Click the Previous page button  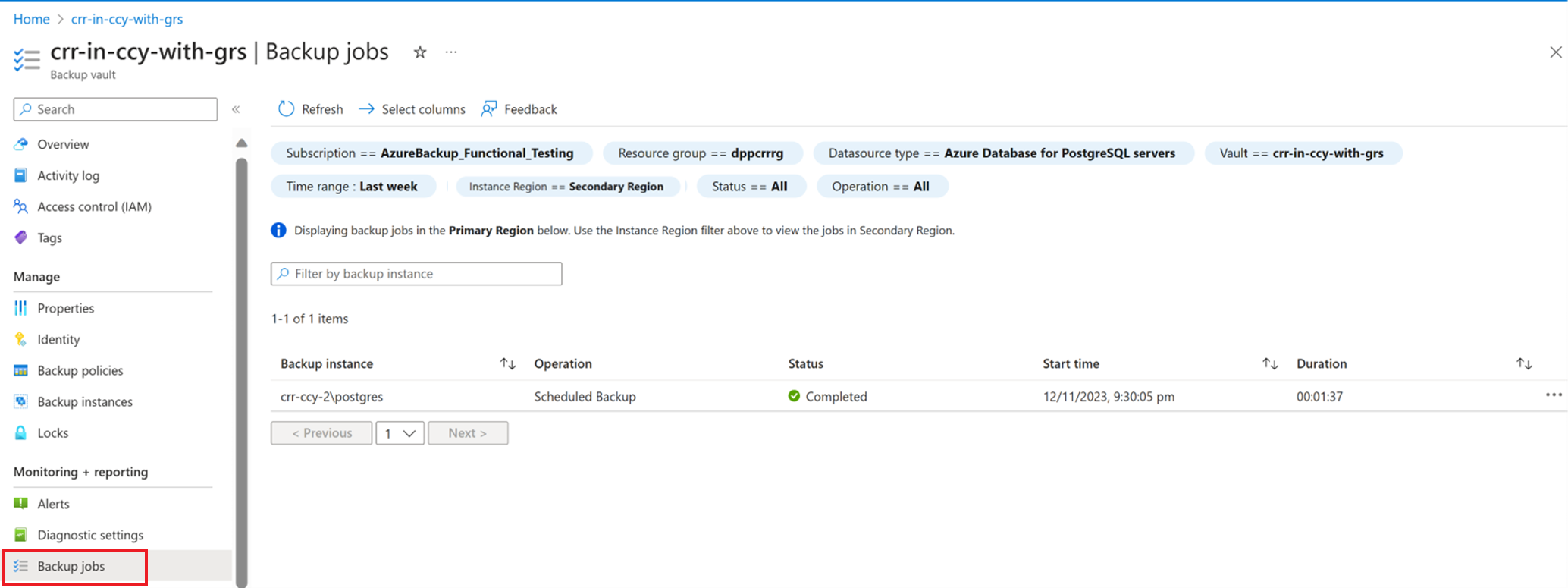[x=321, y=433]
